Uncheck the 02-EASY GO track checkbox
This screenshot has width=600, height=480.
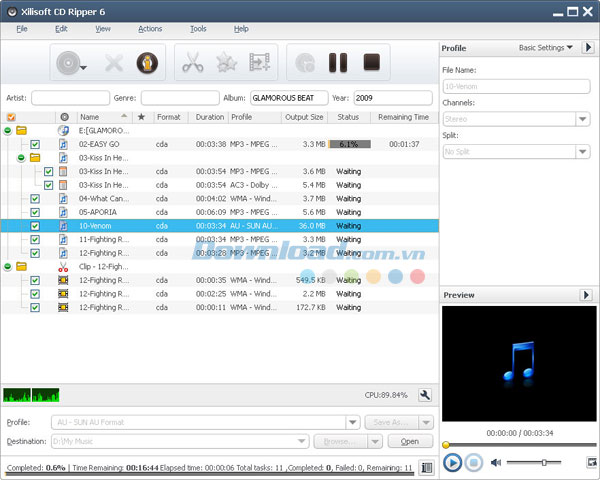[35, 144]
